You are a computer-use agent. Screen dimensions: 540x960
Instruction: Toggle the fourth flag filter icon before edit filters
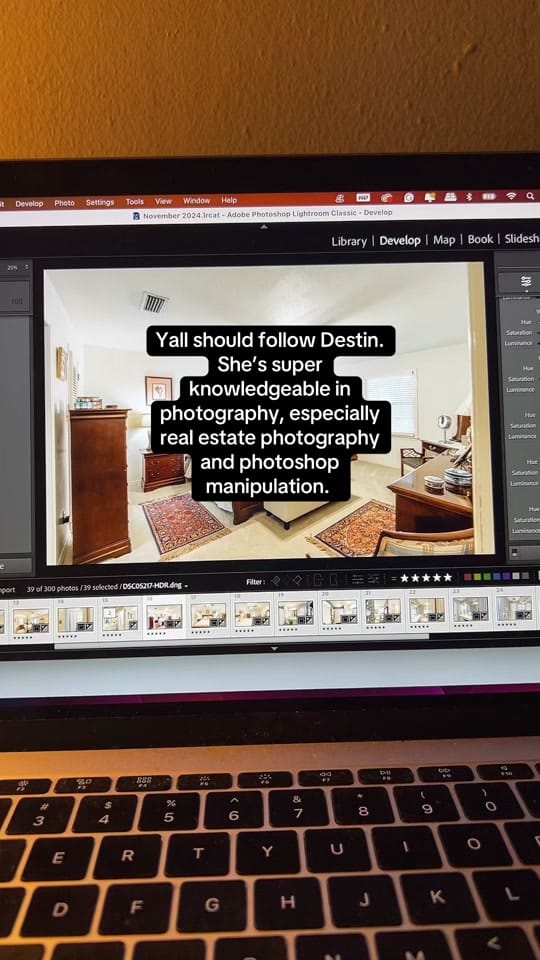[x=332, y=579]
